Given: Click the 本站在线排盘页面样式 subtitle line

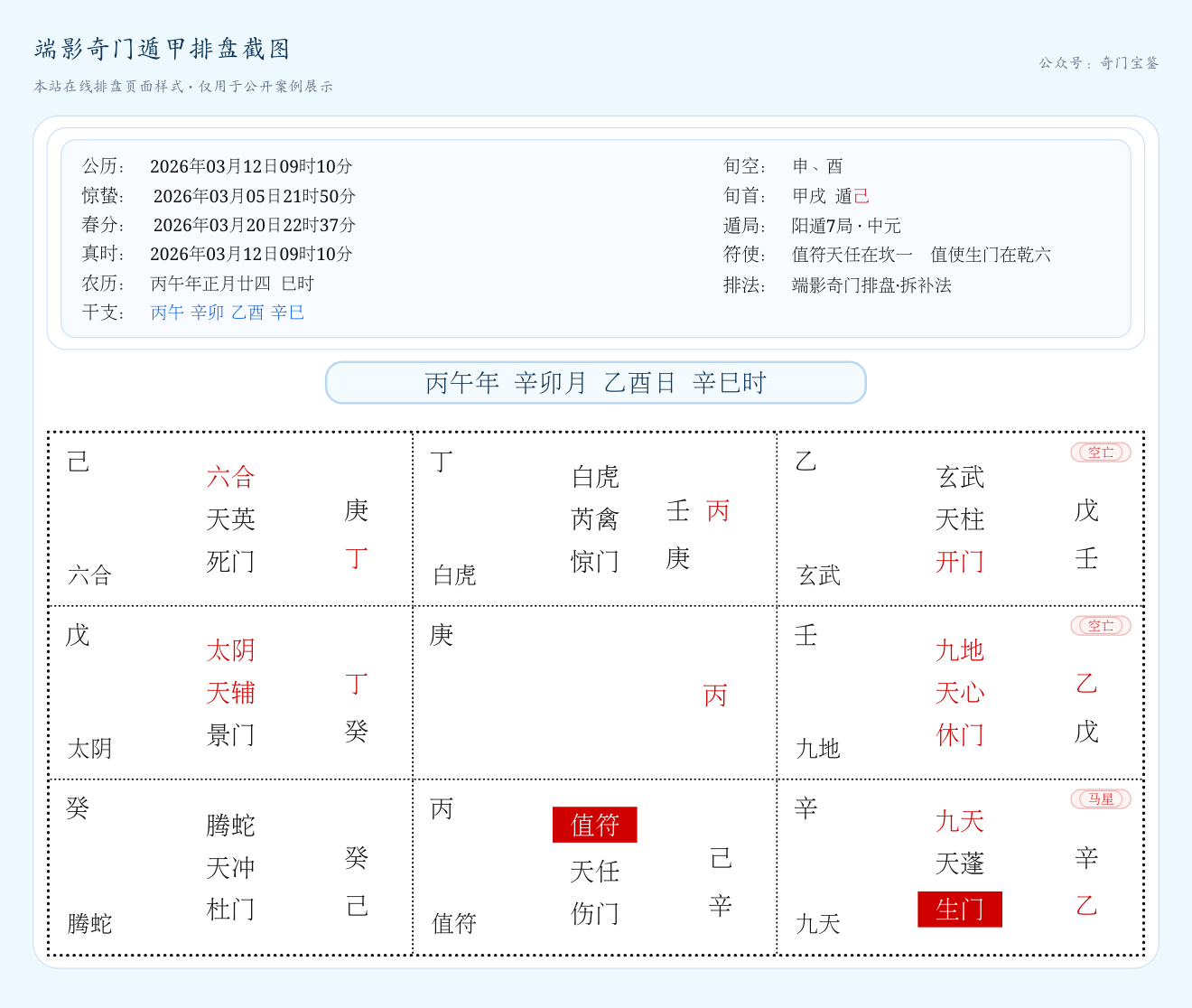Looking at the screenshot, I should click(184, 87).
